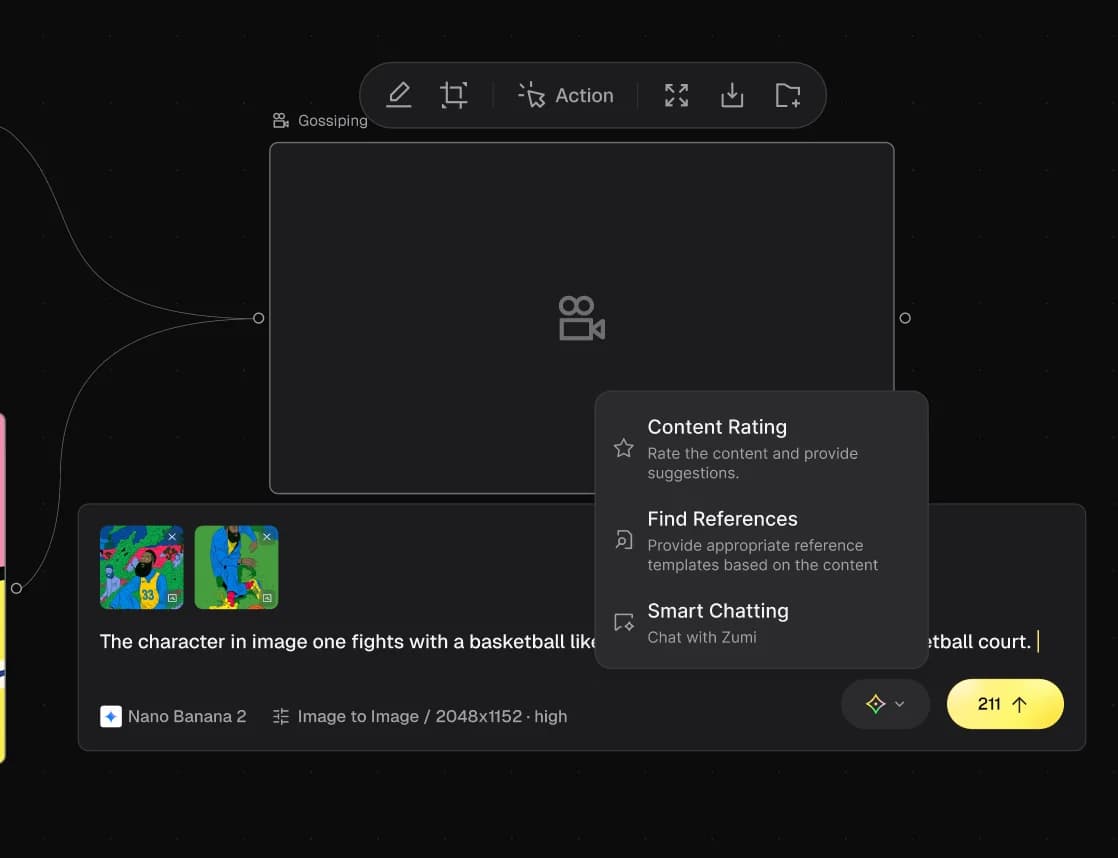Open Nano Banana 2 model selector

pyautogui.click(x=173, y=716)
